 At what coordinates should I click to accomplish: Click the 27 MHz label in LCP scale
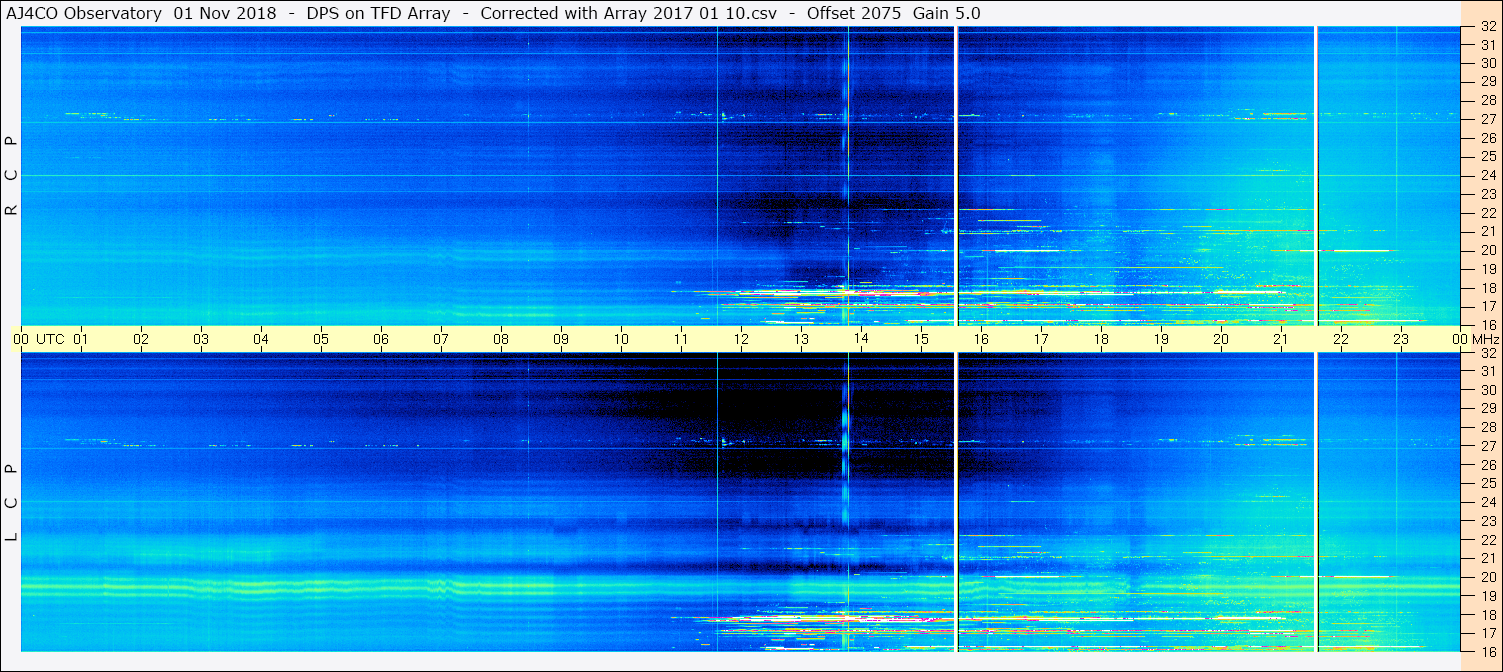(1487, 446)
